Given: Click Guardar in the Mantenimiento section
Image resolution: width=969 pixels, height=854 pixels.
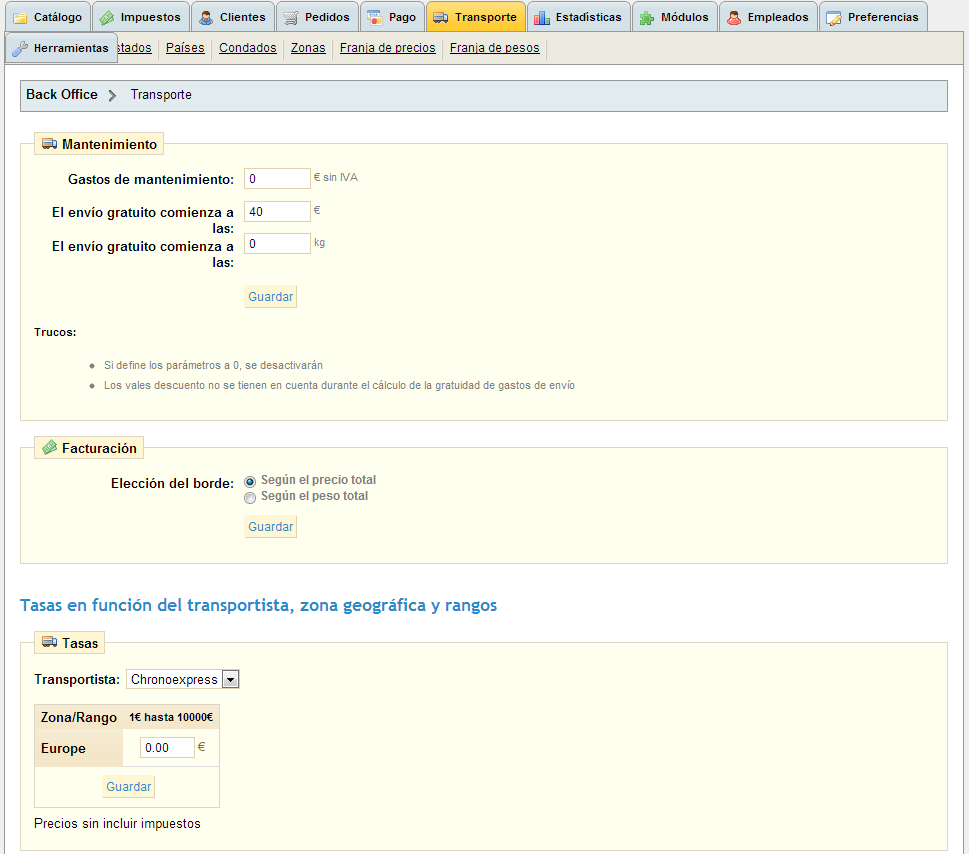Looking at the screenshot, I should click(271, 297).
